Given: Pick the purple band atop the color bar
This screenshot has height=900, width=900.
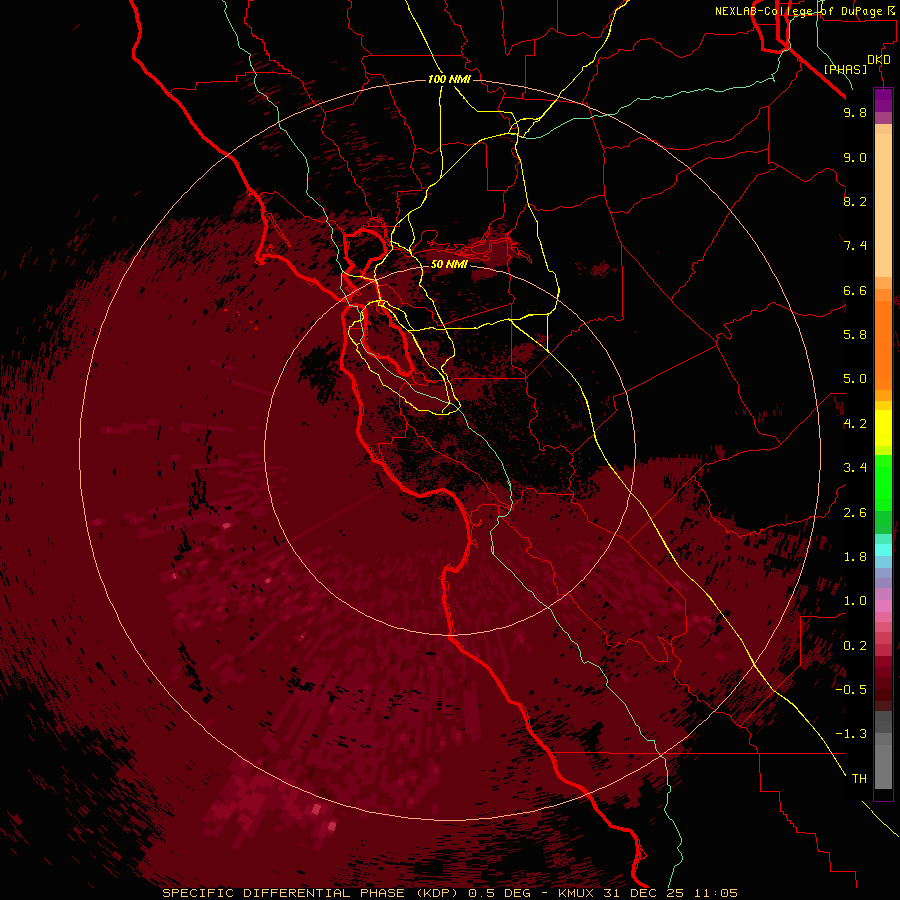Looking at the screenshot, I should [883, 100].
